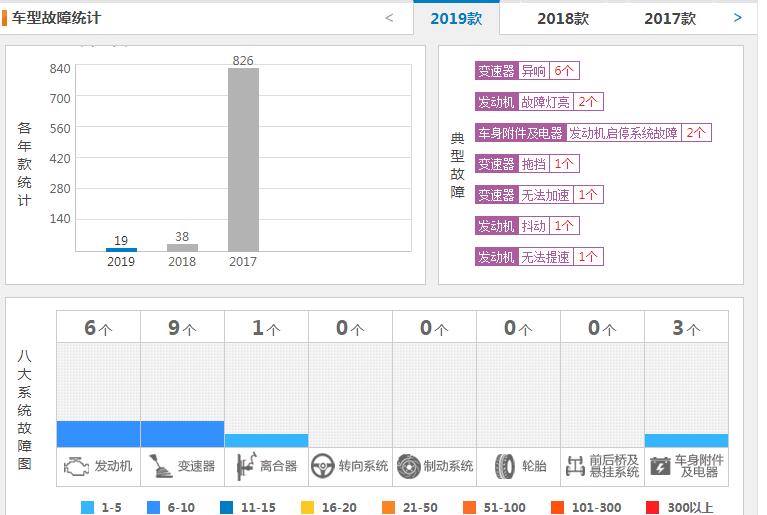Click the 300以上 red legend swatch
This screenshot has height=515, width=767.
pyautogui.click(x=653, y=508)
